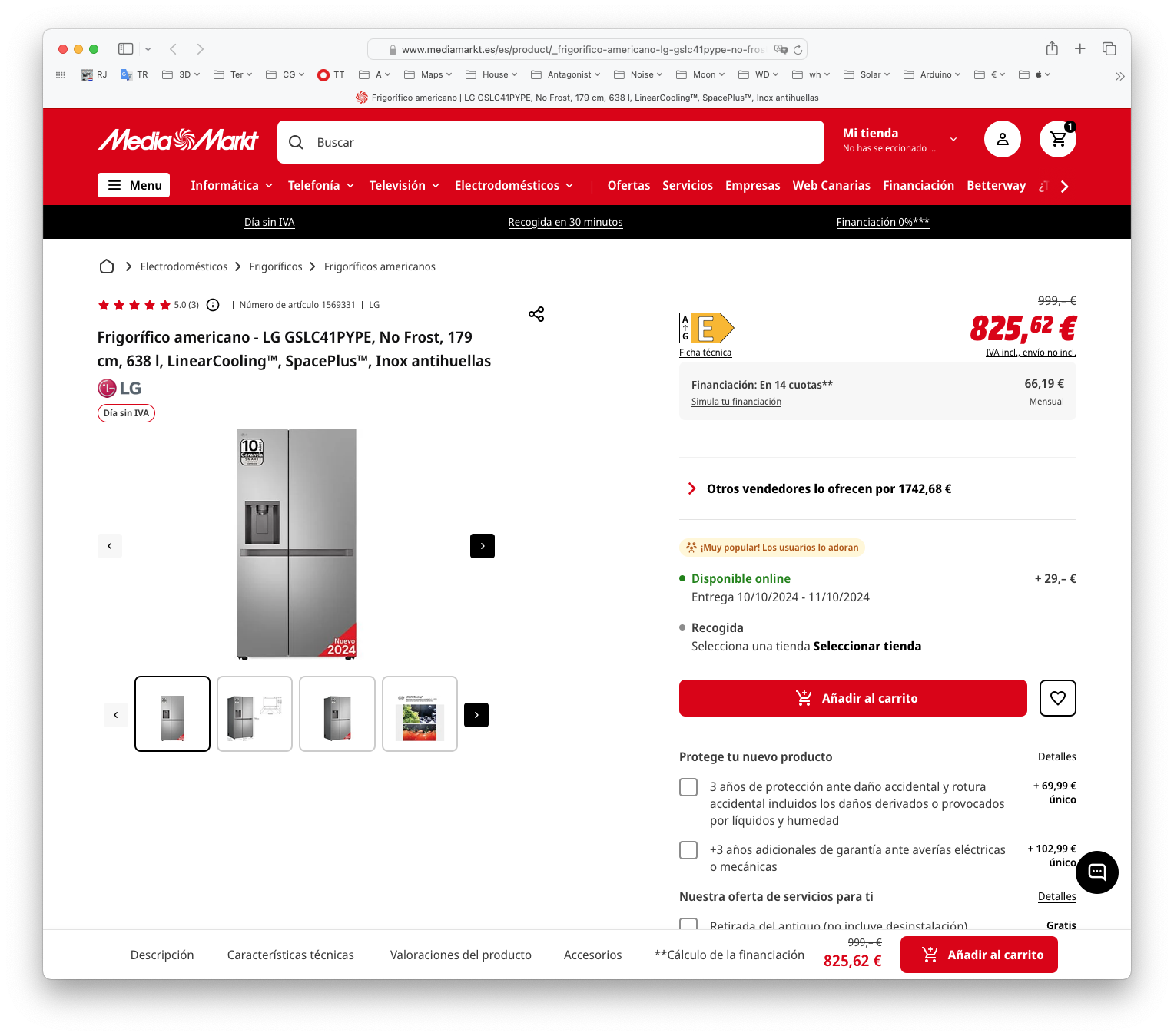Advance product image with right arrow

click(x=483, y=546)
